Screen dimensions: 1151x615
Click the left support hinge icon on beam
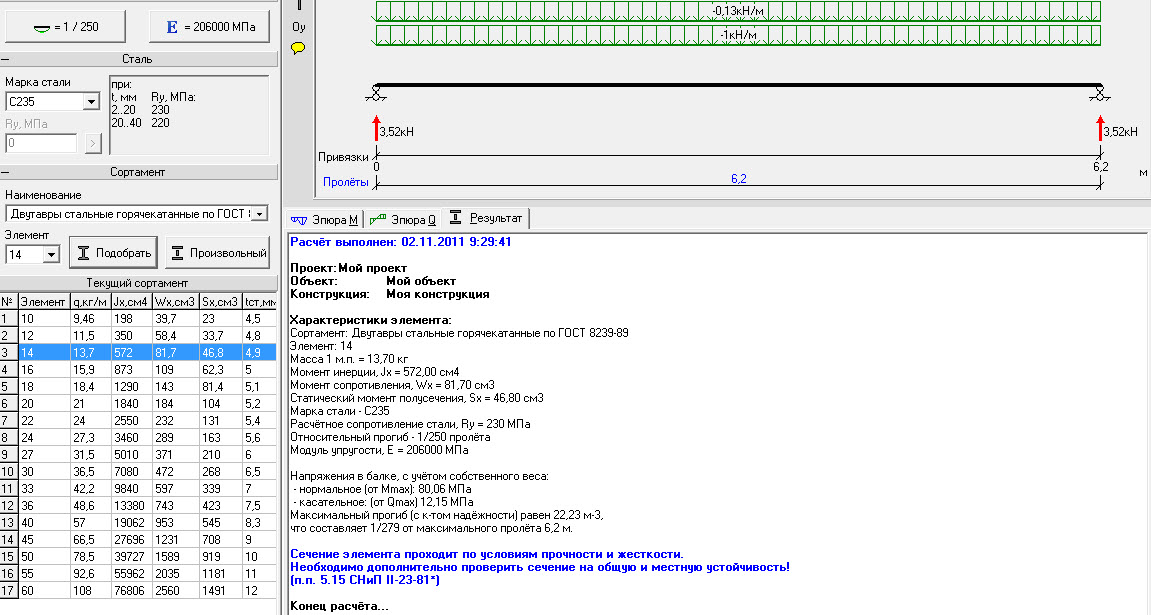(377, 93)
